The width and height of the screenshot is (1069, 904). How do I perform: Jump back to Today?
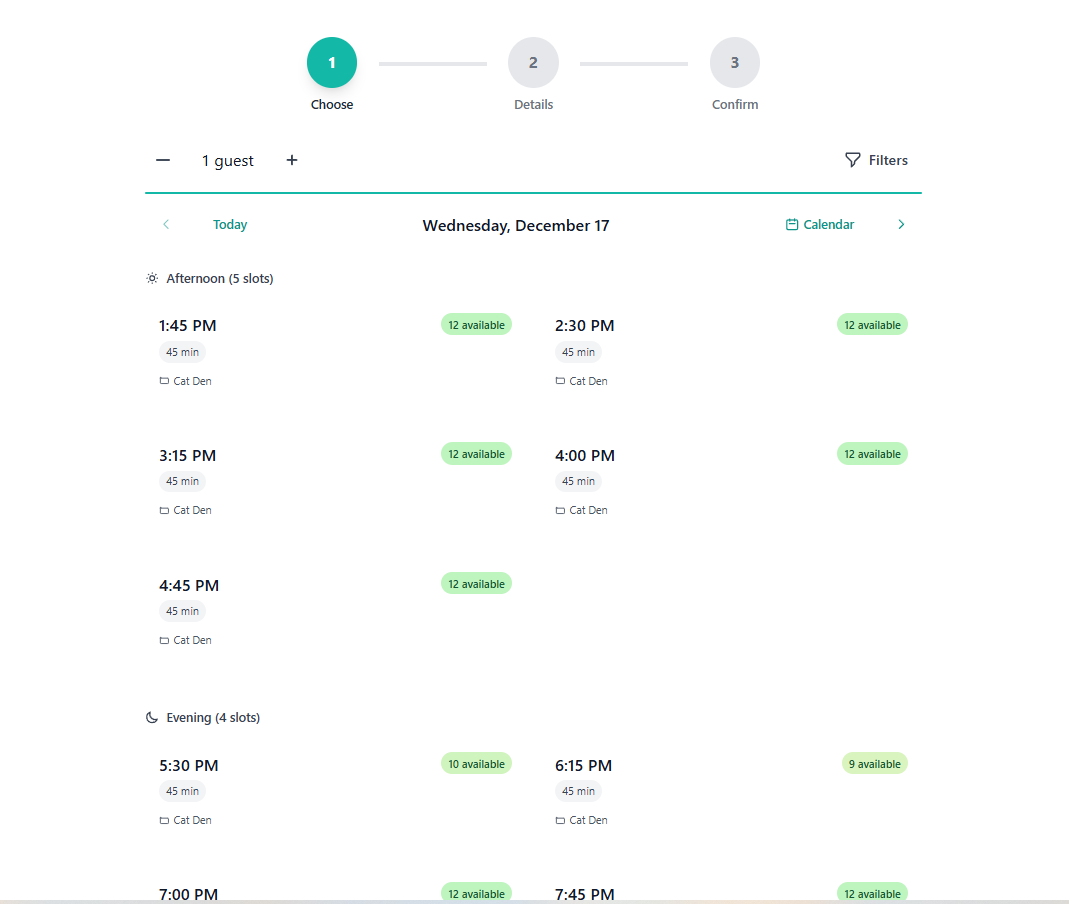pyautogui.click(x=230, y=224)
